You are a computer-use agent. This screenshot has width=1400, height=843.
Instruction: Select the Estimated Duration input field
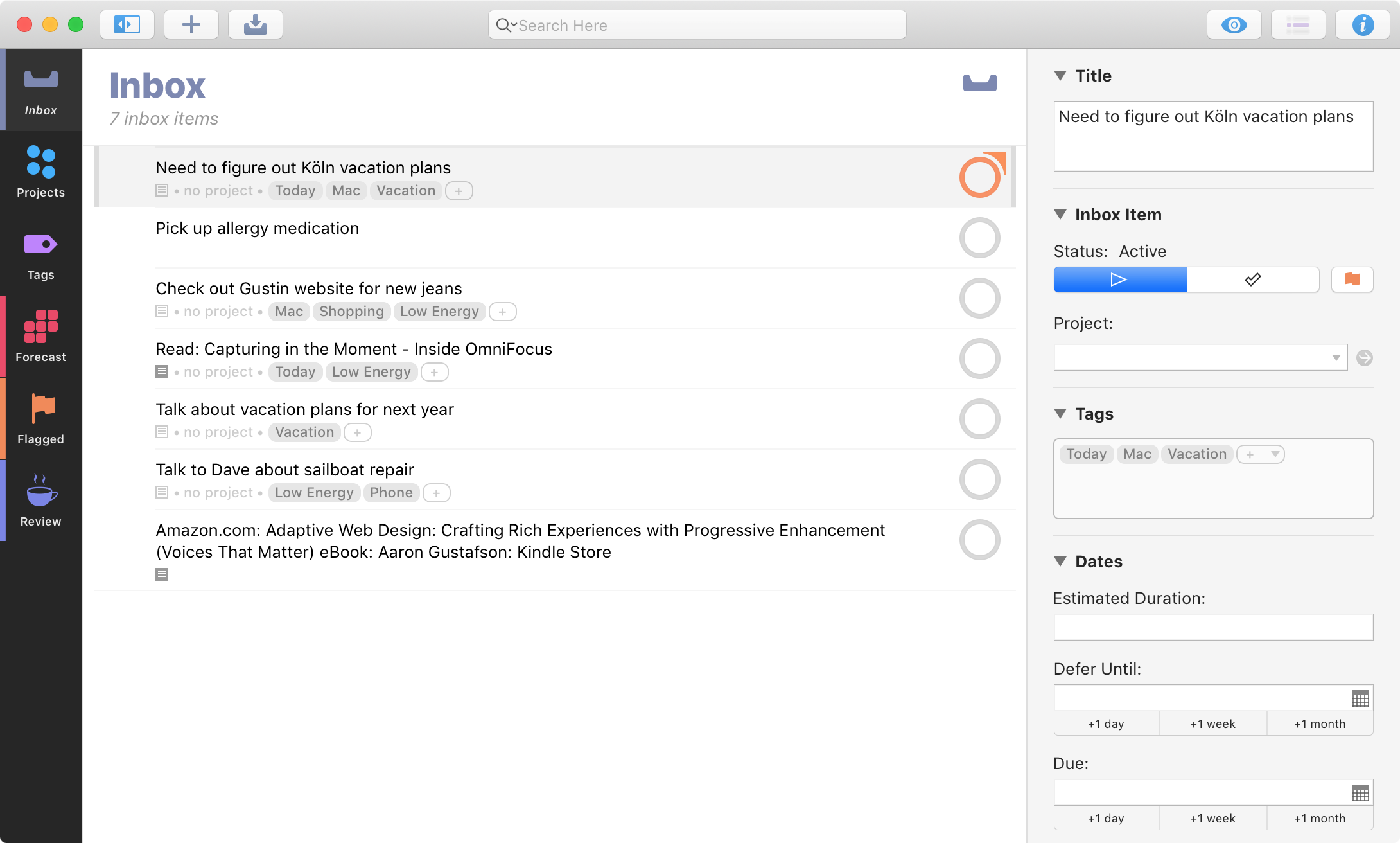(1214, 626)
